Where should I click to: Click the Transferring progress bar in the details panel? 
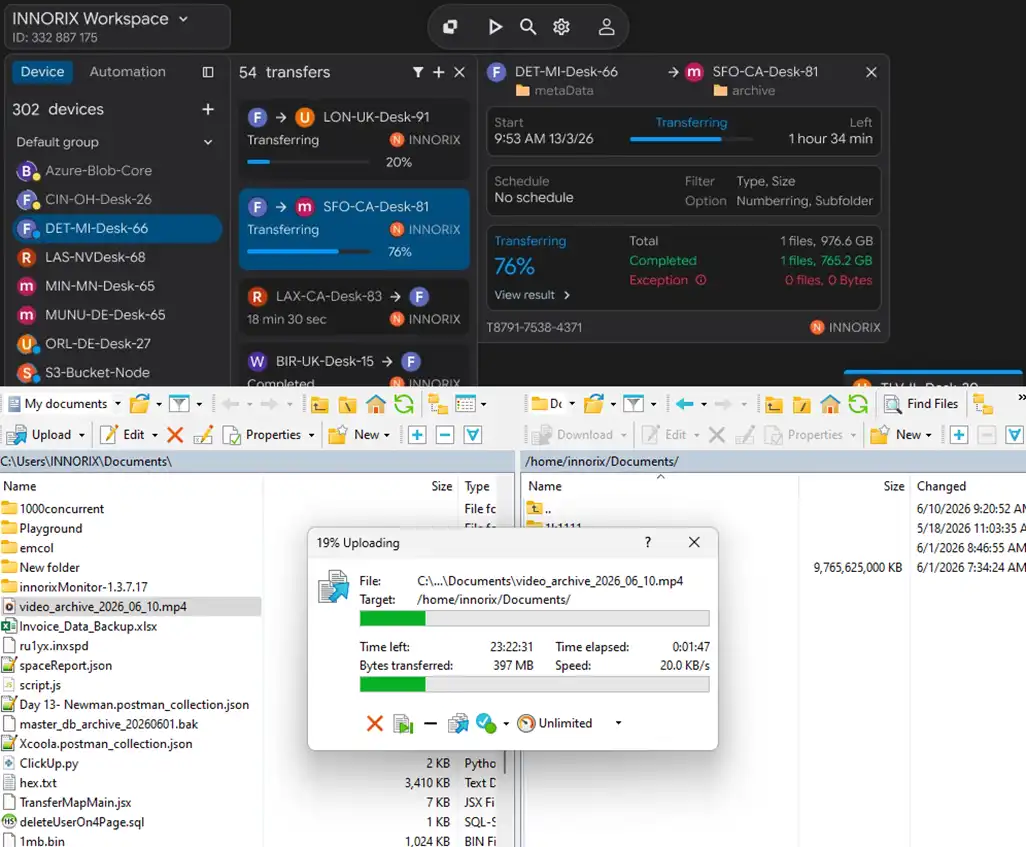coord(691,139)
